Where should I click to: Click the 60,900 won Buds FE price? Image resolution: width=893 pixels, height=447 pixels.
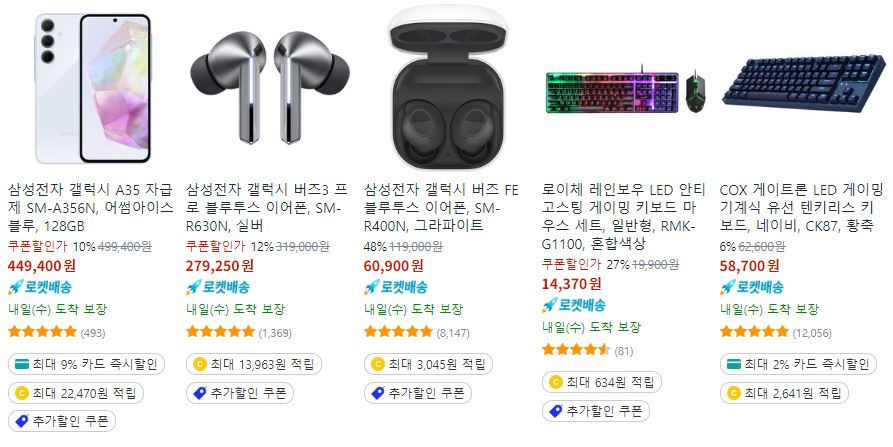(394, 266)
